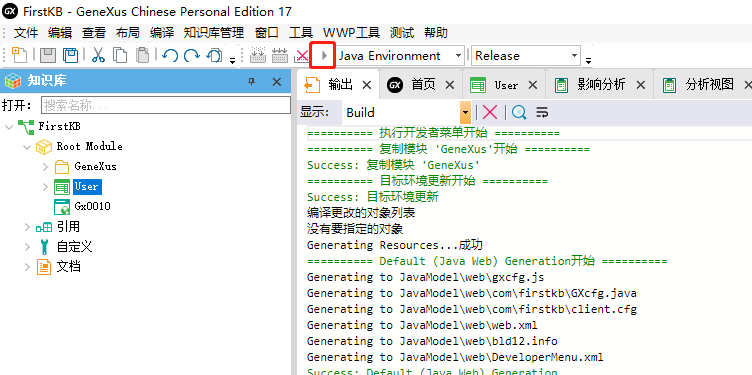Search the output with magnifier icon
The height and width of the screenshot is (375, 752).
519,113
